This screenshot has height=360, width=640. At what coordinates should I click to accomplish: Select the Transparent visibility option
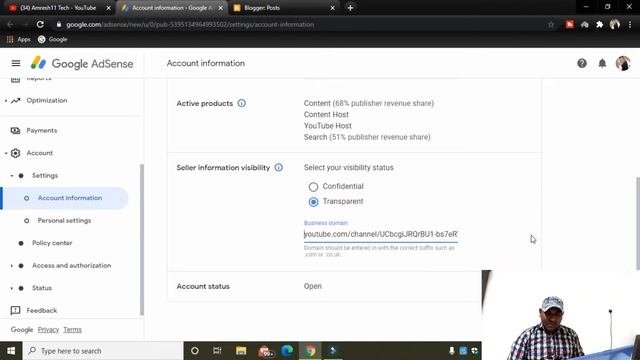pyautogui.click(x=313, y=202)
